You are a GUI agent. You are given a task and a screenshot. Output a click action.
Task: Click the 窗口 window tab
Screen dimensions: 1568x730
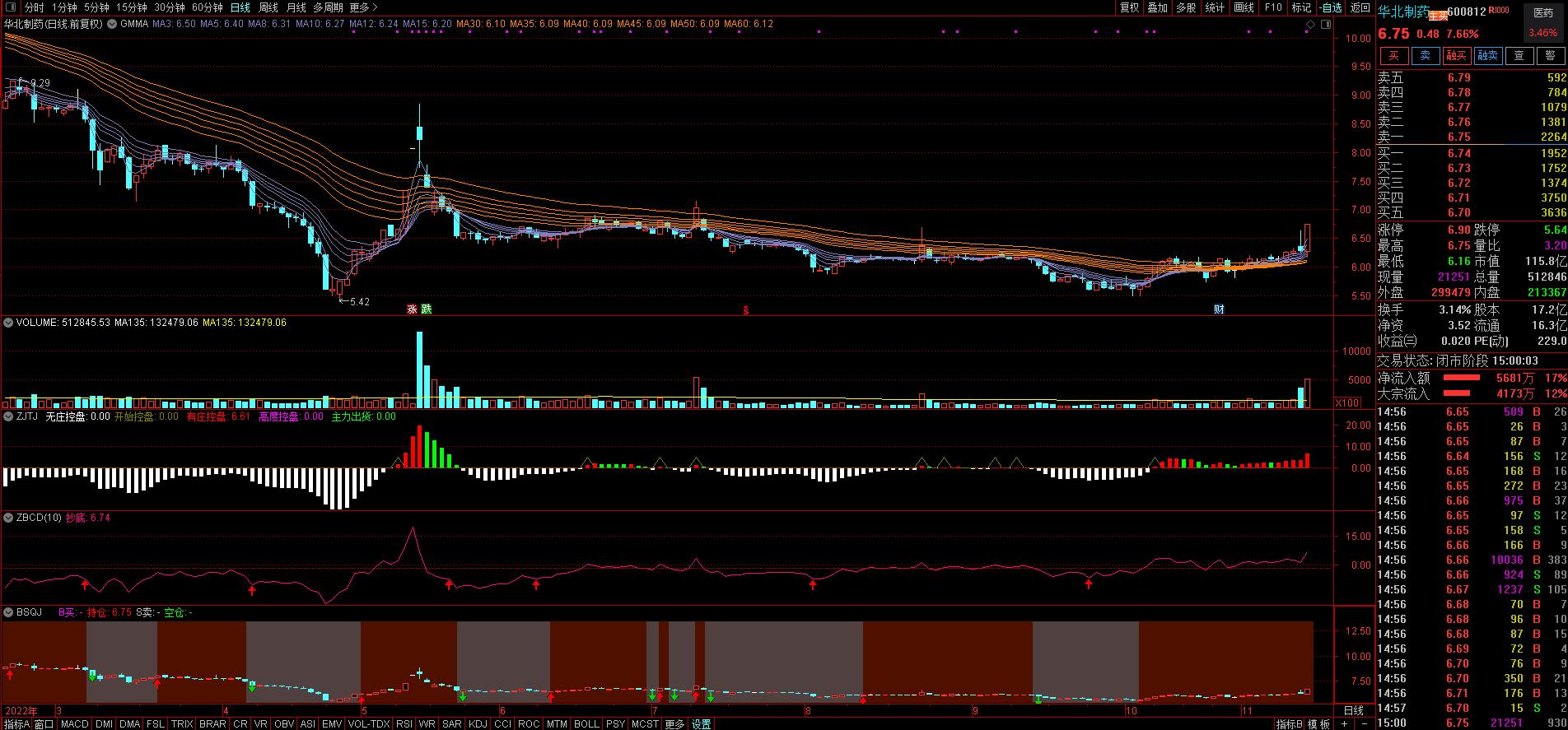pos(44,724)
